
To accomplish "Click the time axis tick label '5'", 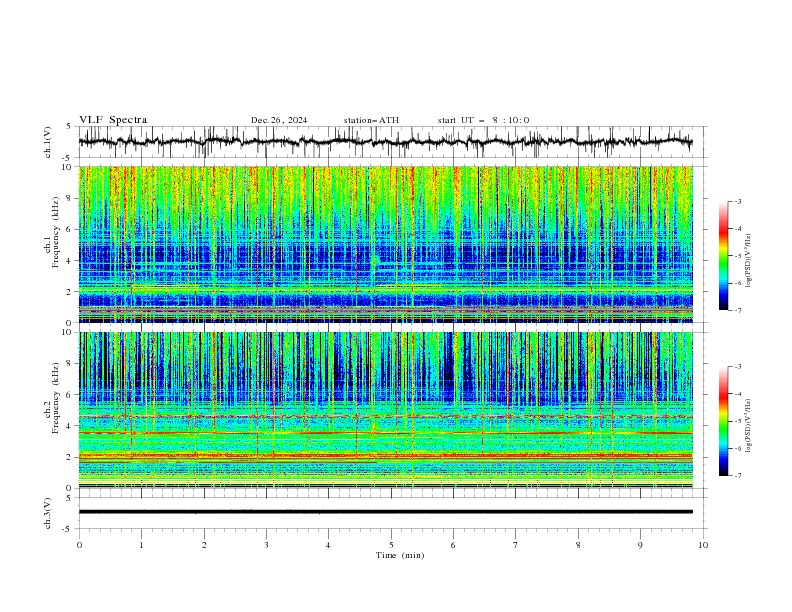I will point(391,545).
